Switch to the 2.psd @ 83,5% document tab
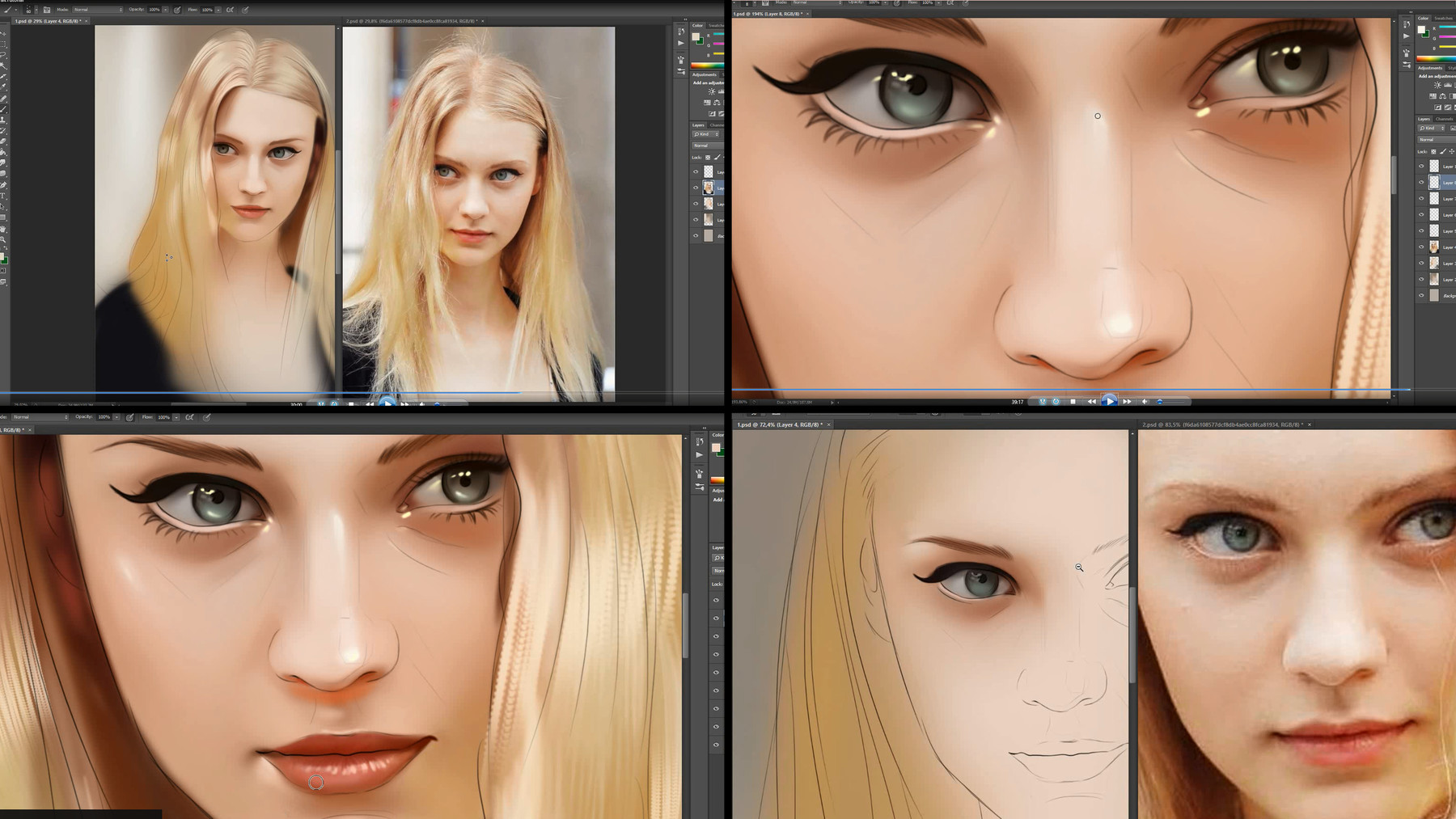The height and width of the screenshot is (819, 1456). click(x=1221, y=424)
